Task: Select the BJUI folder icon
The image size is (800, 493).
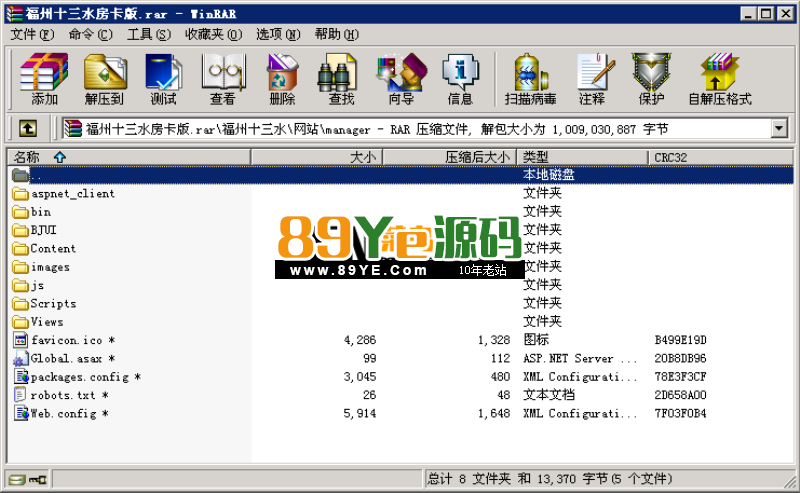Action: point(20,230)
